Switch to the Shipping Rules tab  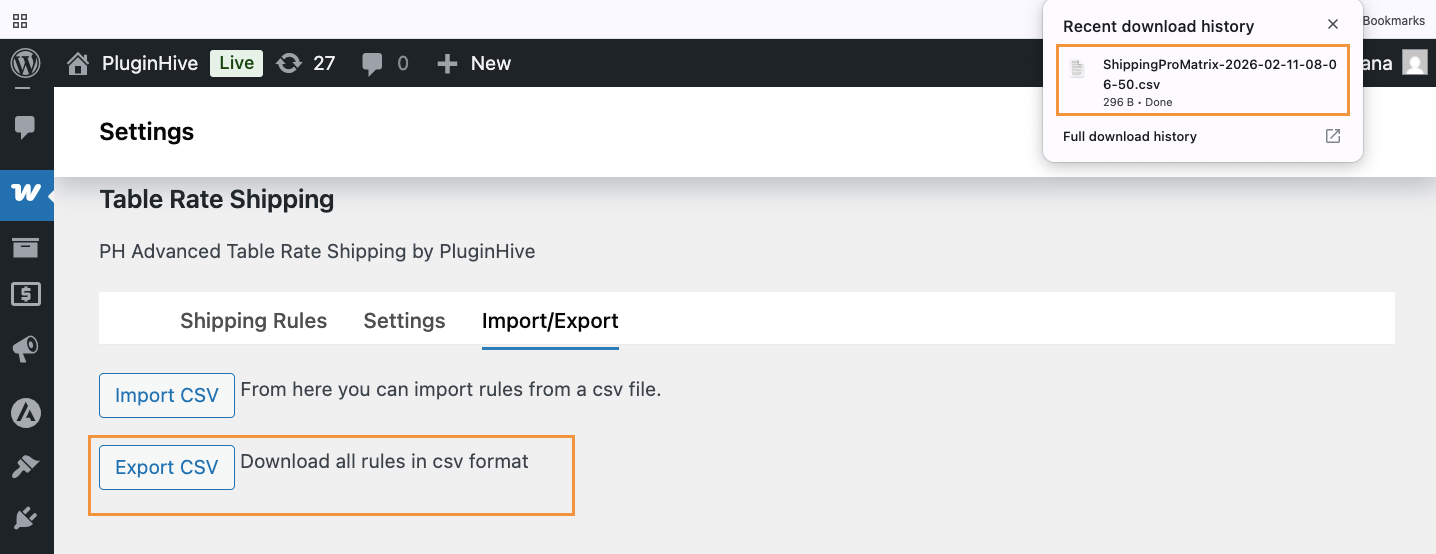(253, 321)
